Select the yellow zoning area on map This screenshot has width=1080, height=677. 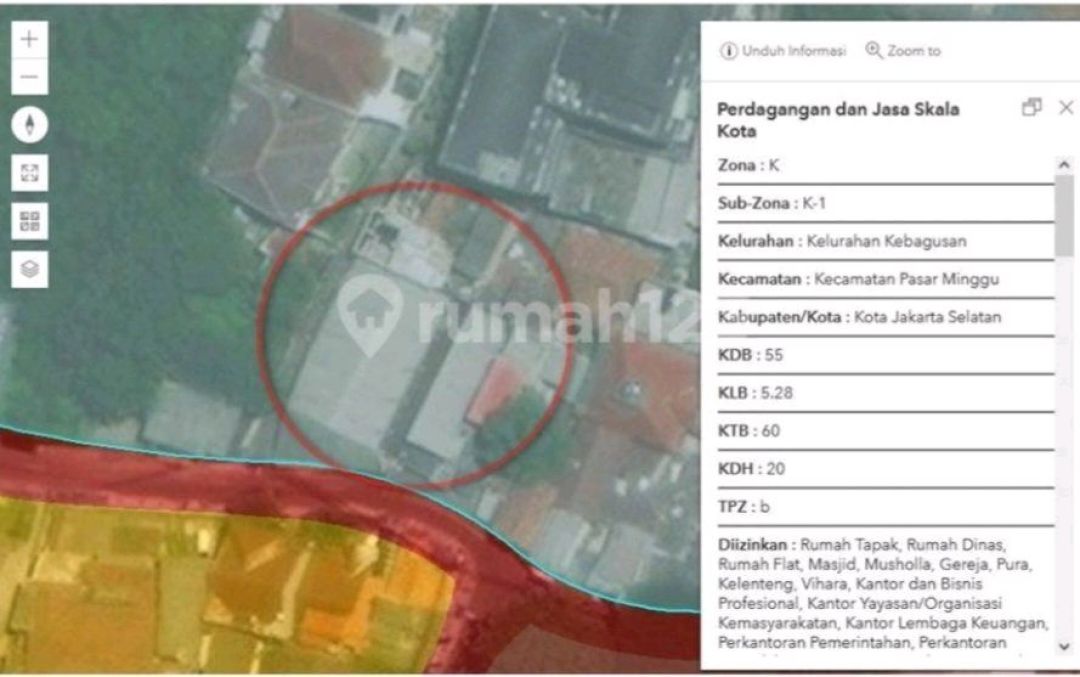(x=200, y=590)
